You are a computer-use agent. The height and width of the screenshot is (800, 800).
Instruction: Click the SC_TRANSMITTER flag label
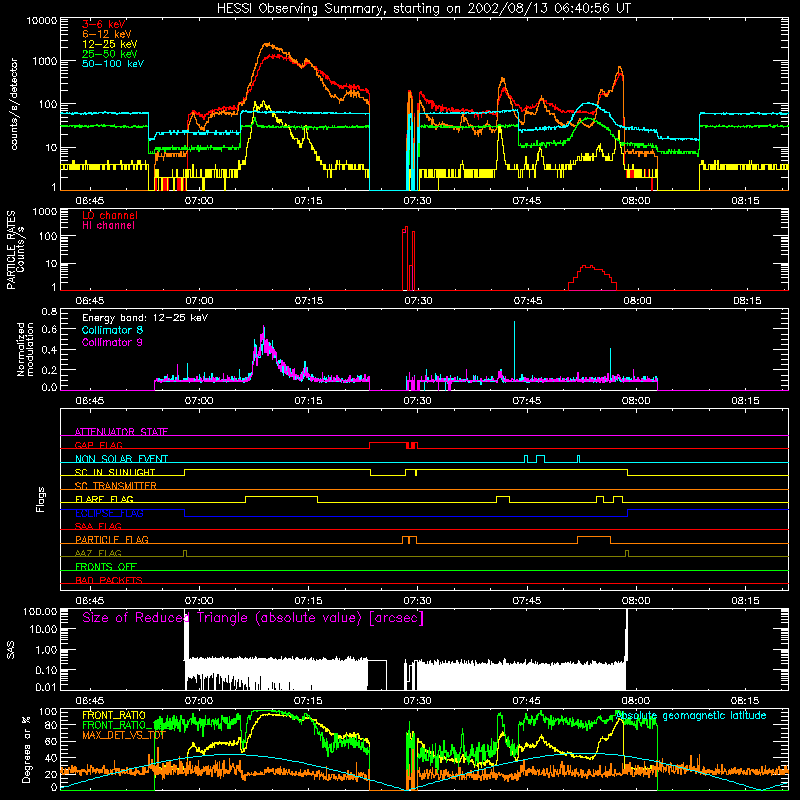[x=116, y=485]
